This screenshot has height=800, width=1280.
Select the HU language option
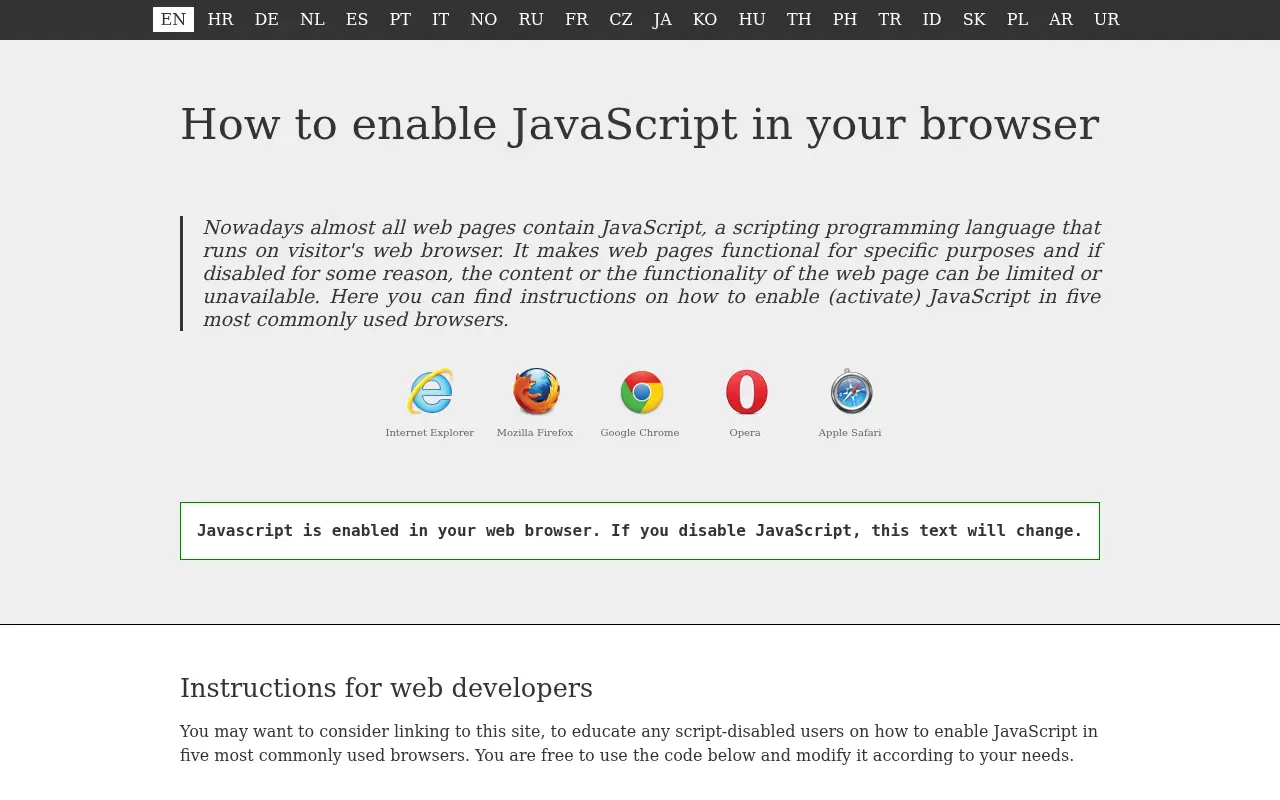(751, 19)
